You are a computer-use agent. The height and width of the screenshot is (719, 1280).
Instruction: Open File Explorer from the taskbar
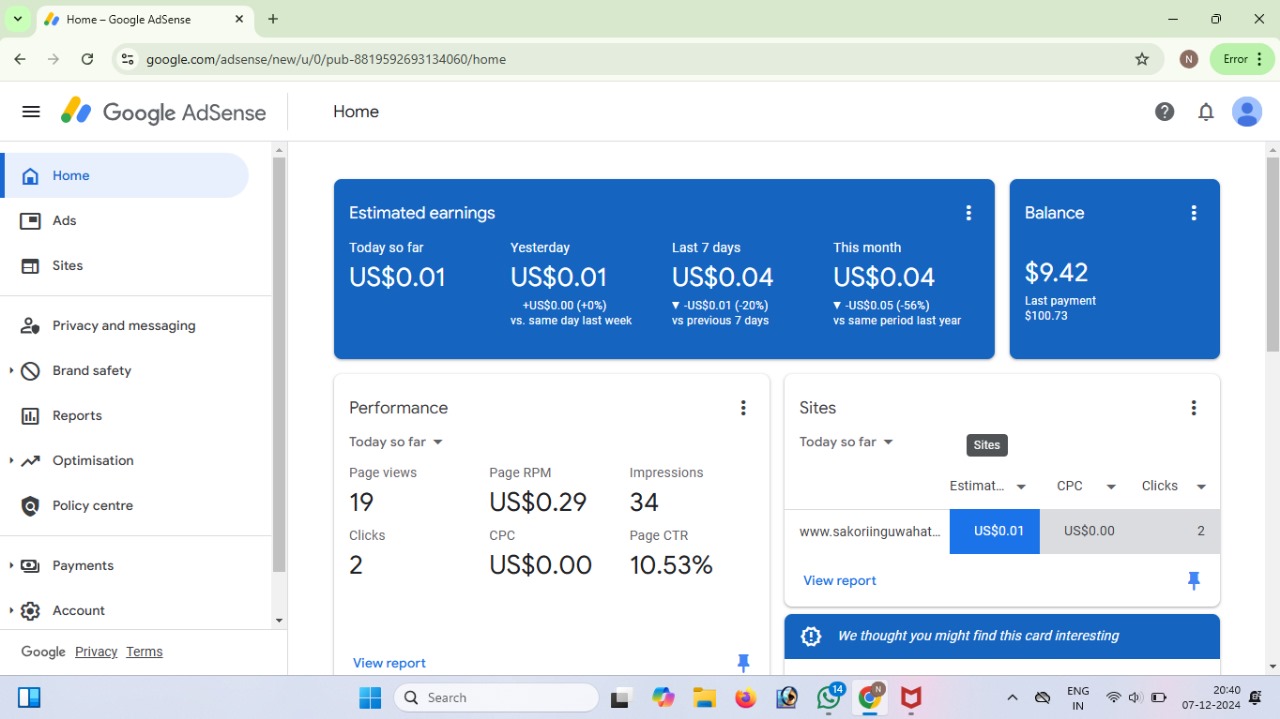(x=704, y=697)
